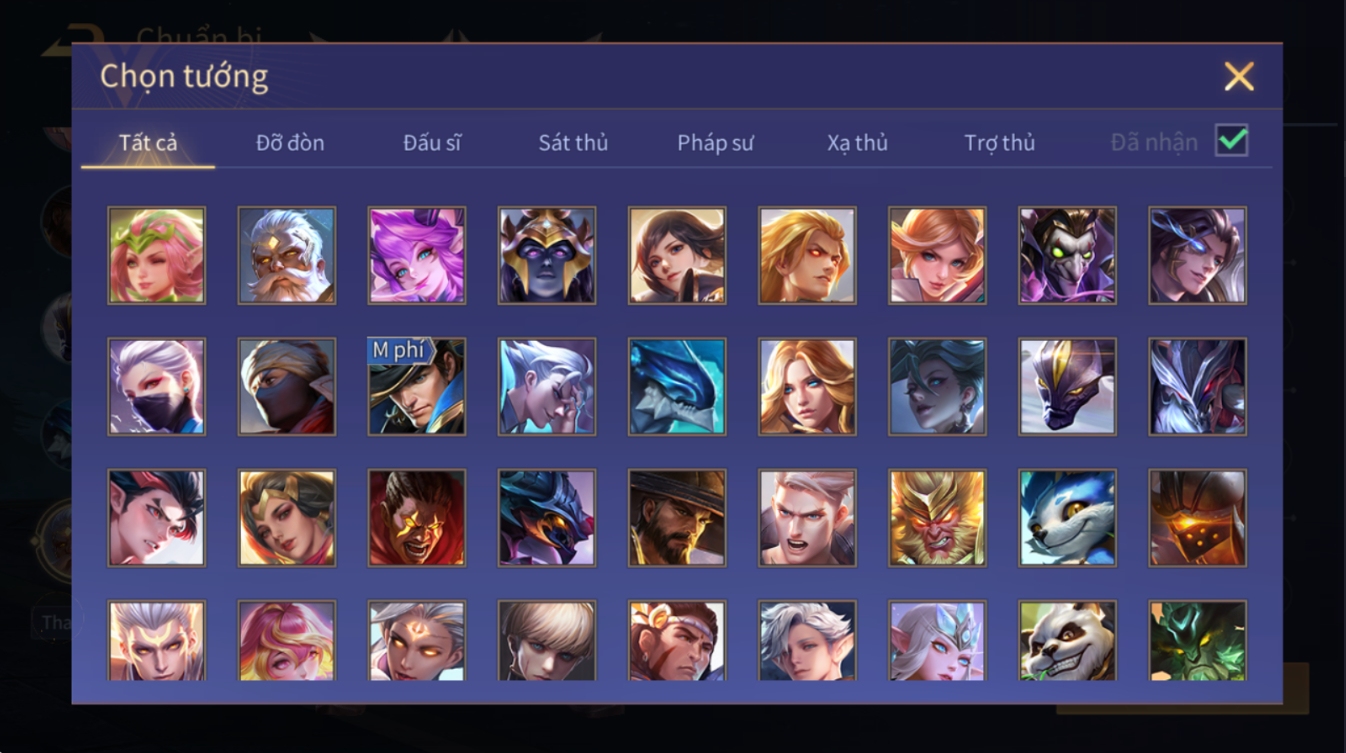Open the Pháp sư tab

[x=715, y=143]
